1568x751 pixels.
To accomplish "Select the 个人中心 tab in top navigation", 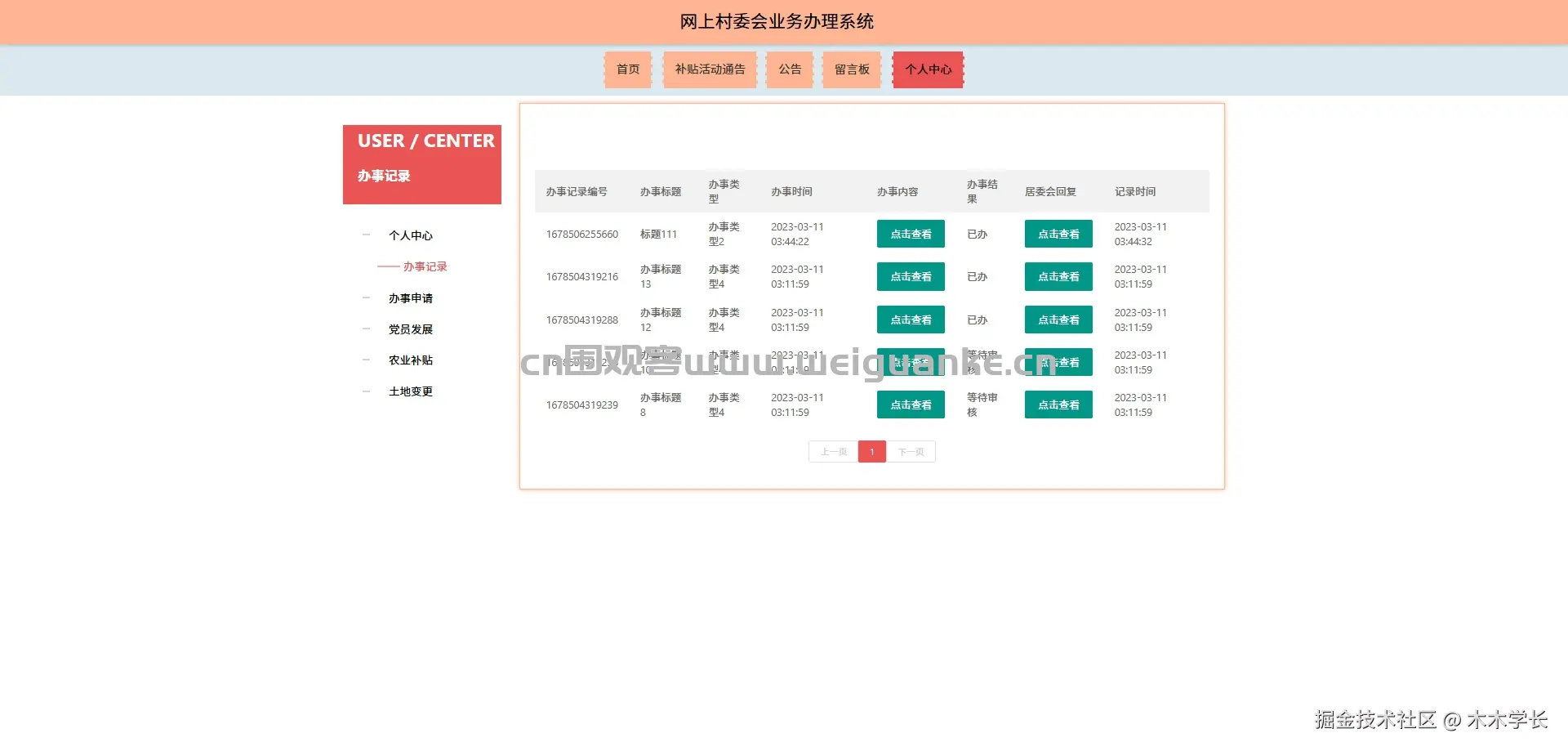I will coord(928,69).
